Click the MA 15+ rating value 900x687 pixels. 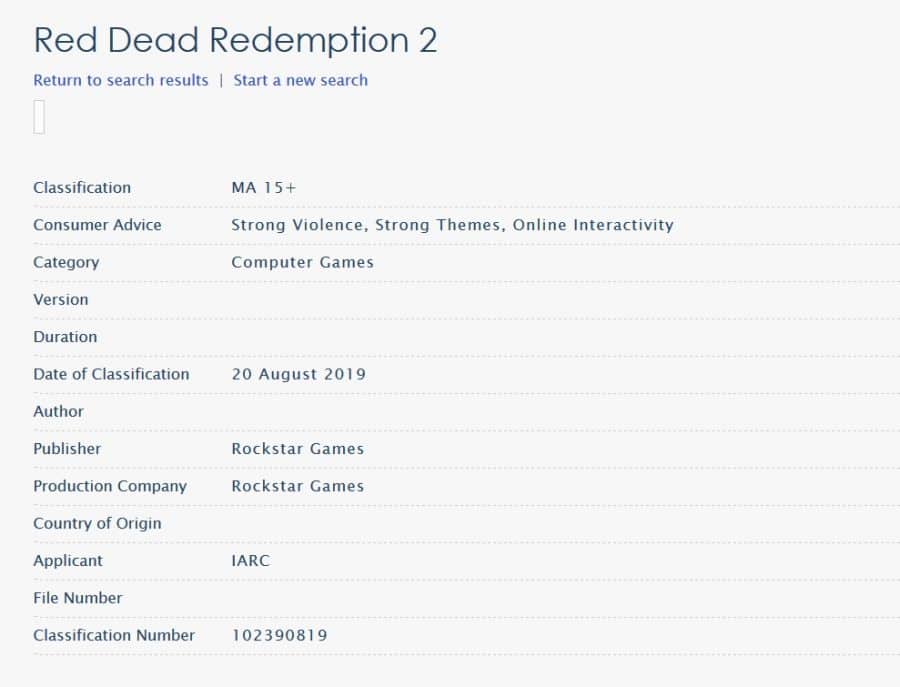tap(264, 188)
